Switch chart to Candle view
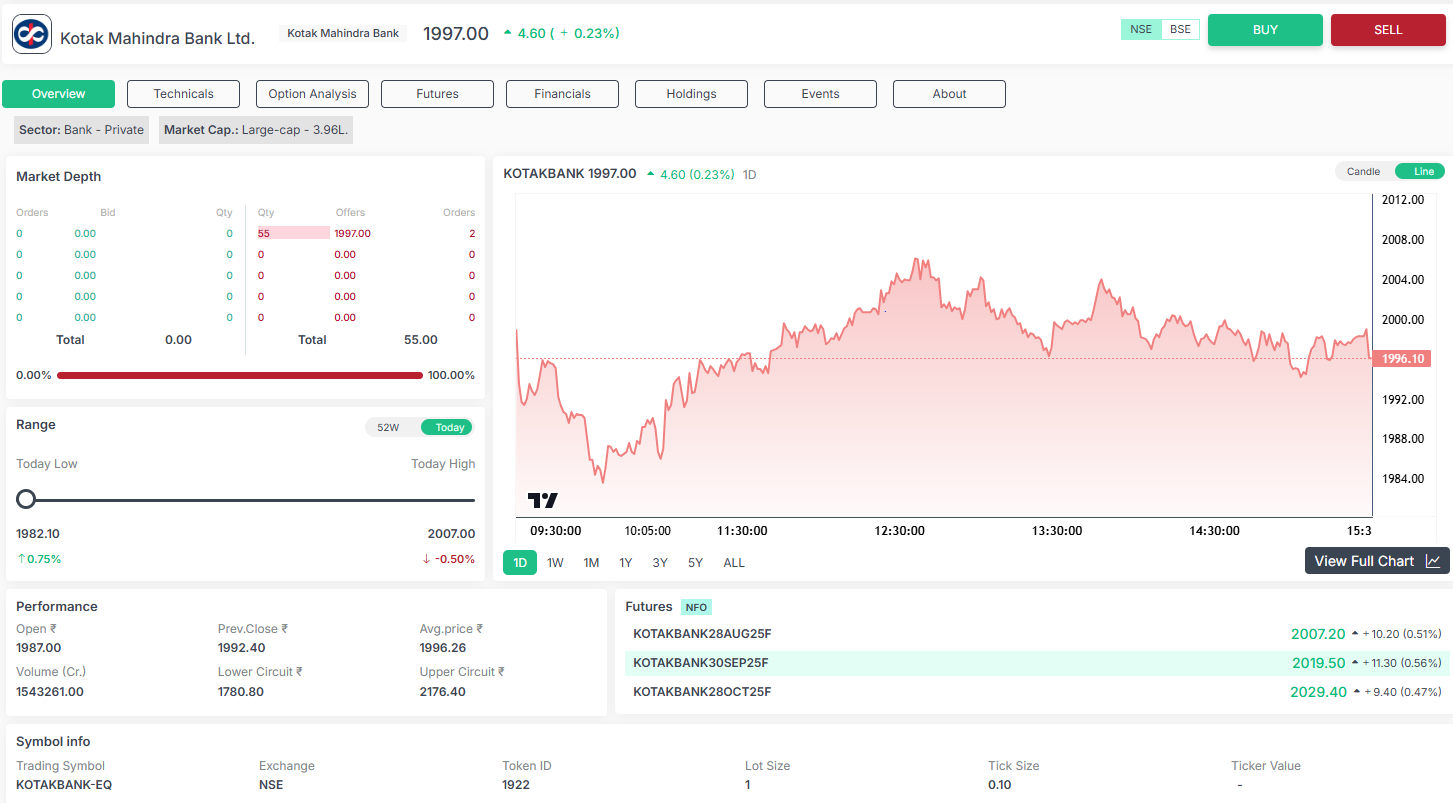1453x803 pixels. [x=1363, y=171]
